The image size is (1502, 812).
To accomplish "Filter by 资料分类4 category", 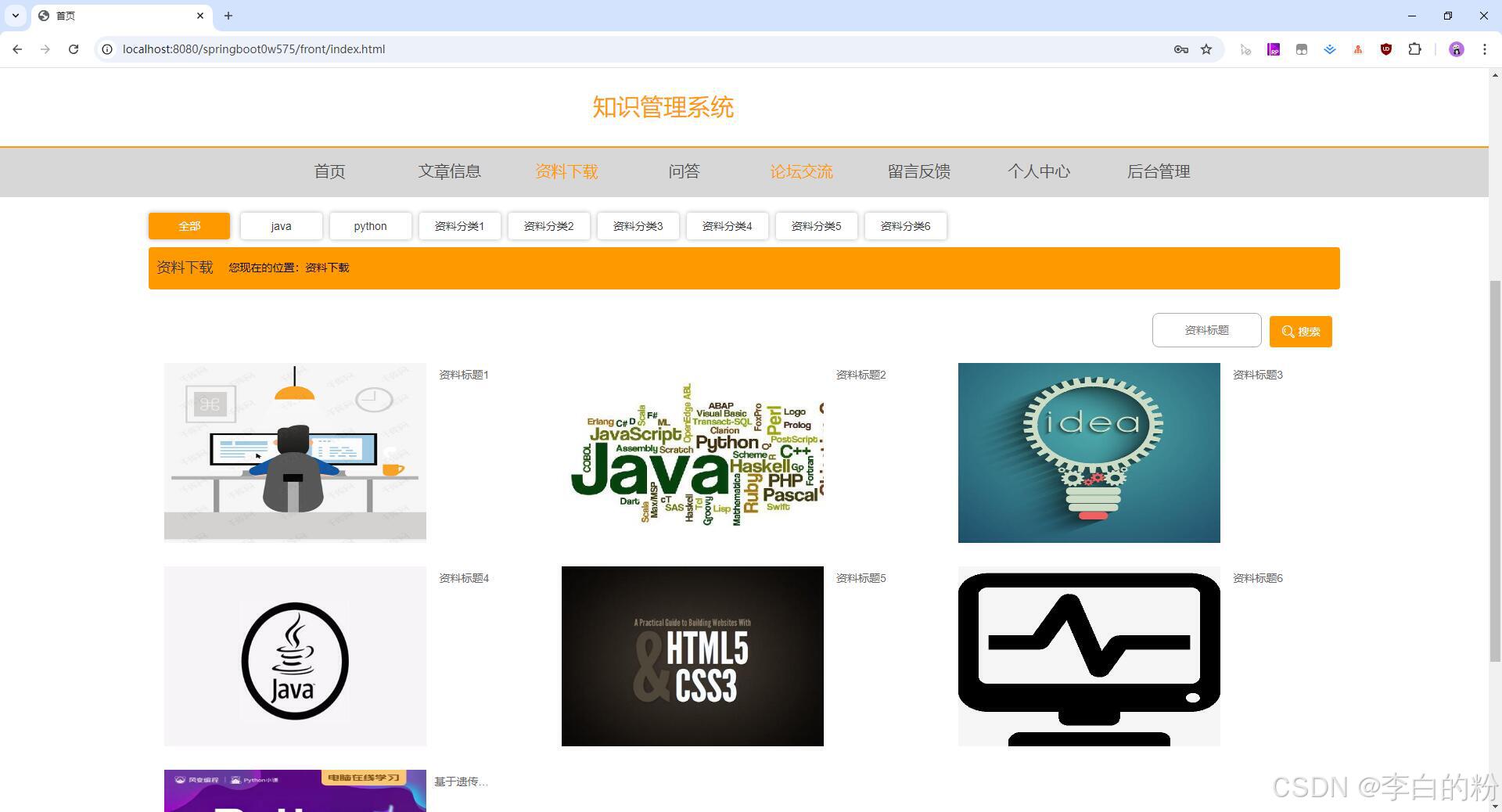I will [x=727, y=226].
